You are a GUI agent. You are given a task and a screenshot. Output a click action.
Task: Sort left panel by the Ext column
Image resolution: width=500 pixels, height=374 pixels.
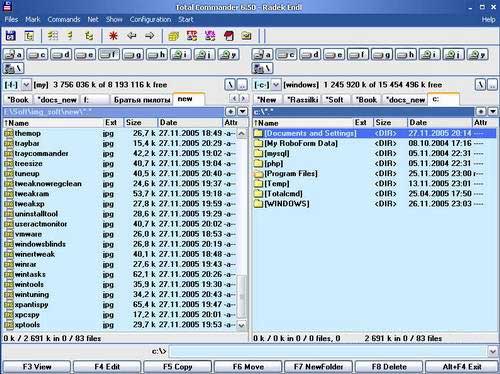[113, 123]
